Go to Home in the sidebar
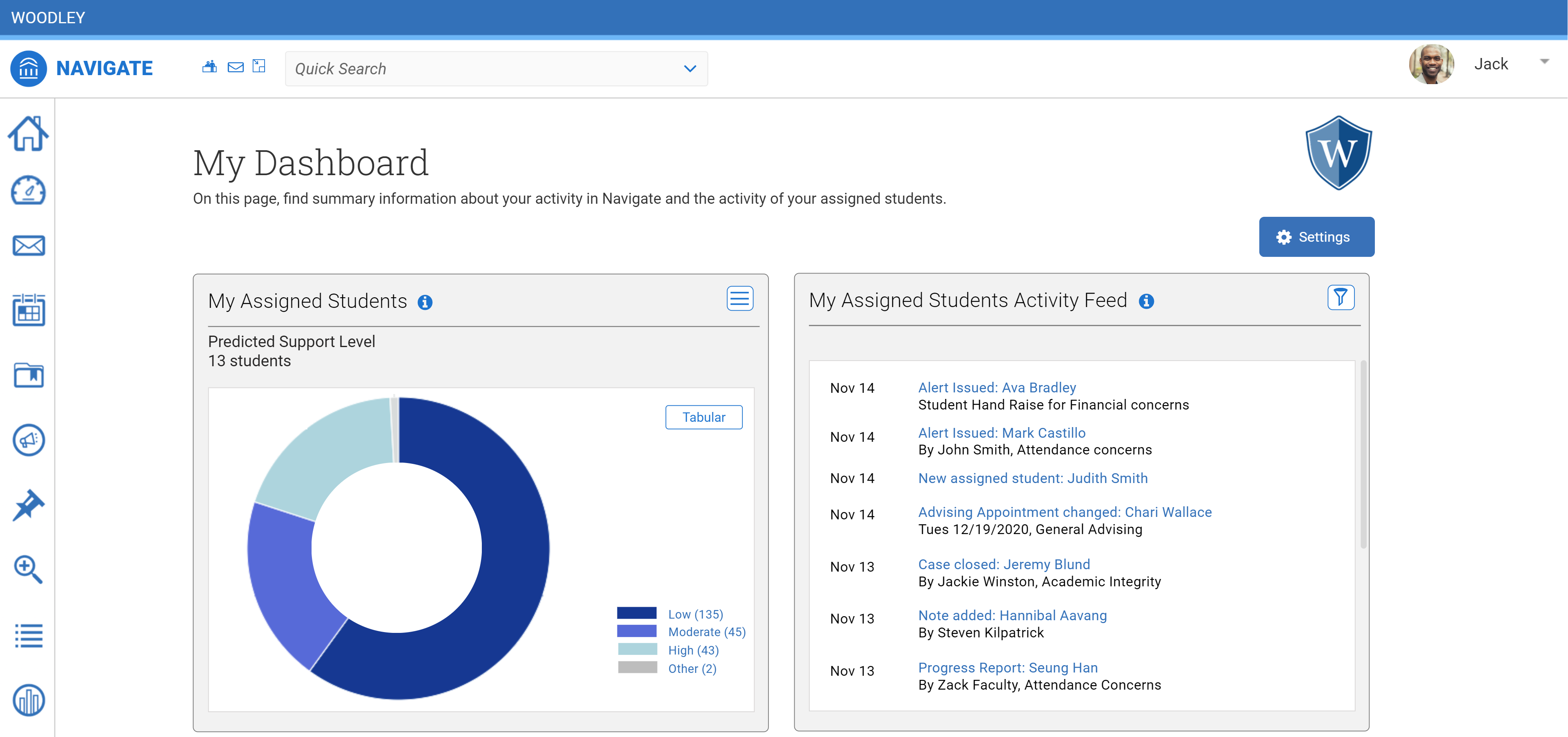1568x737 pixels. [28, 133]
